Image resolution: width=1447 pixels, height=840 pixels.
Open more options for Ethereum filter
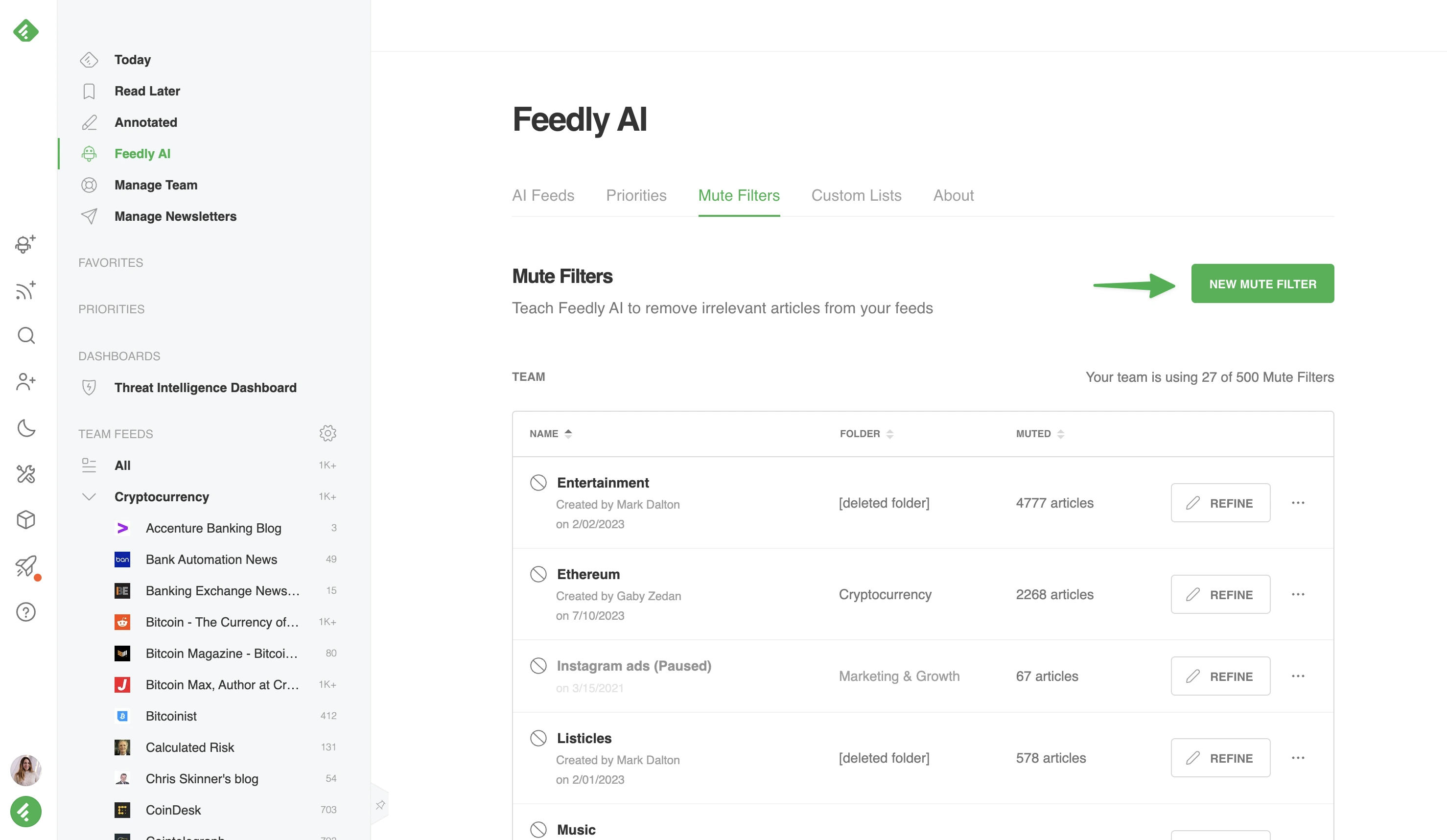[1298, 594]
